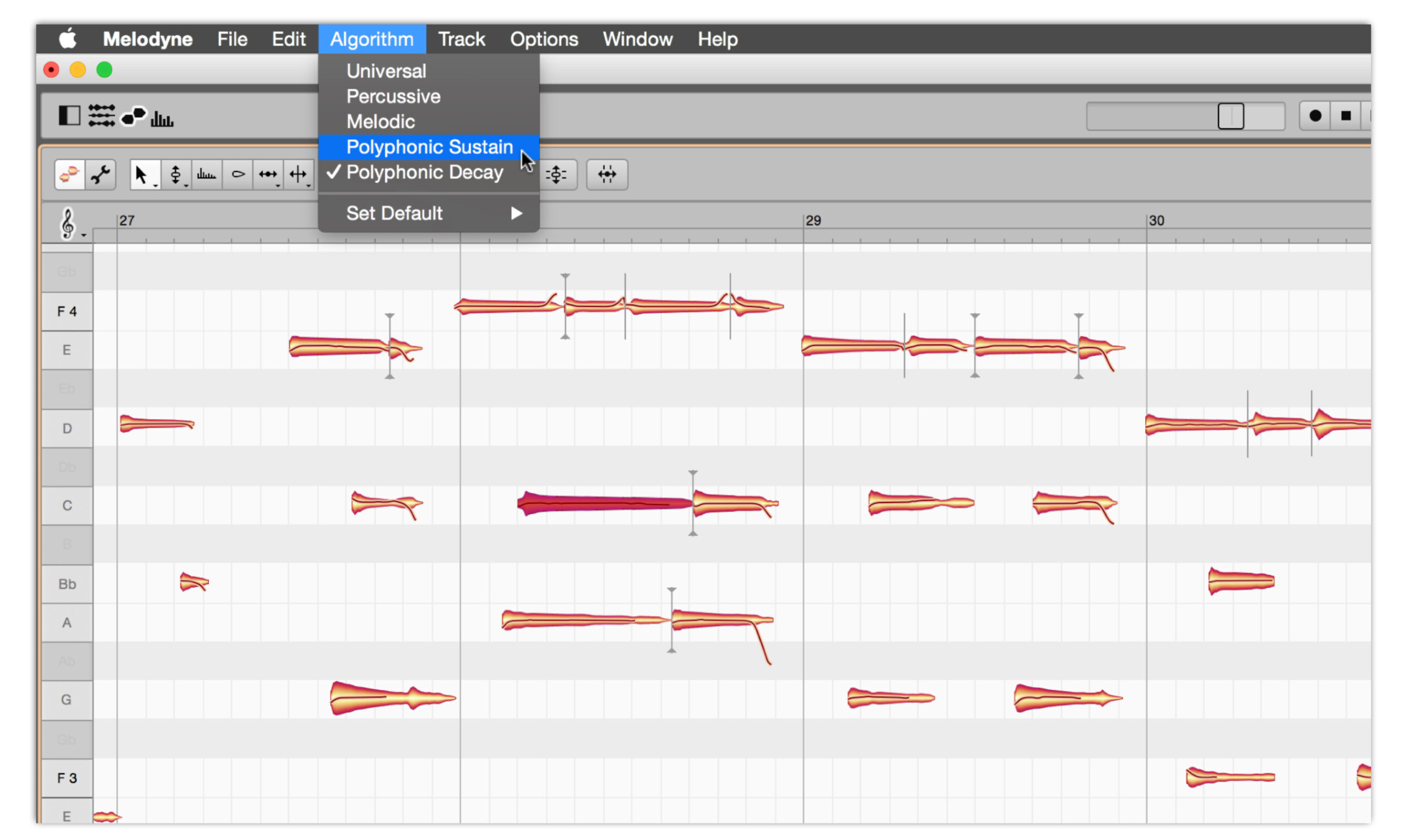Click the Stop button
Image resolution: width=1410 pixels, height=840 pixels.
click(x=1346, y=116)
